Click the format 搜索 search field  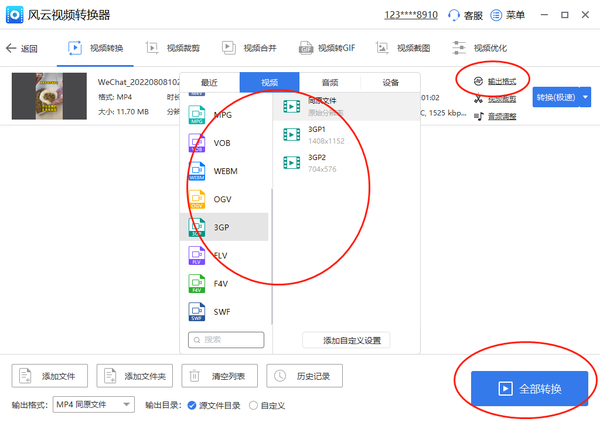pos(226,340)
